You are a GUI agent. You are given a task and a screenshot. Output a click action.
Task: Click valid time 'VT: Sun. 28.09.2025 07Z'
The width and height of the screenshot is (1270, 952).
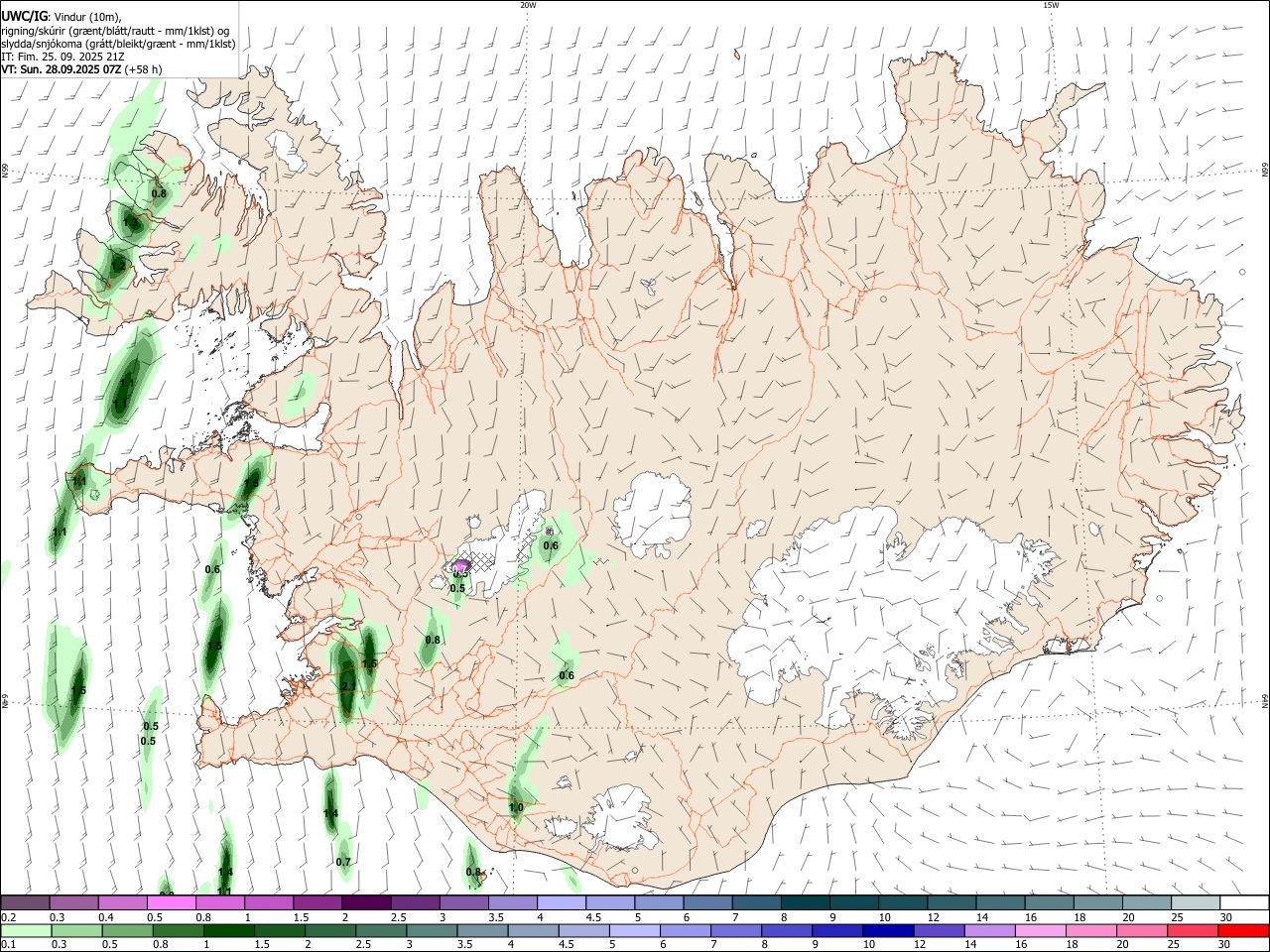click(x=62, y=69)
